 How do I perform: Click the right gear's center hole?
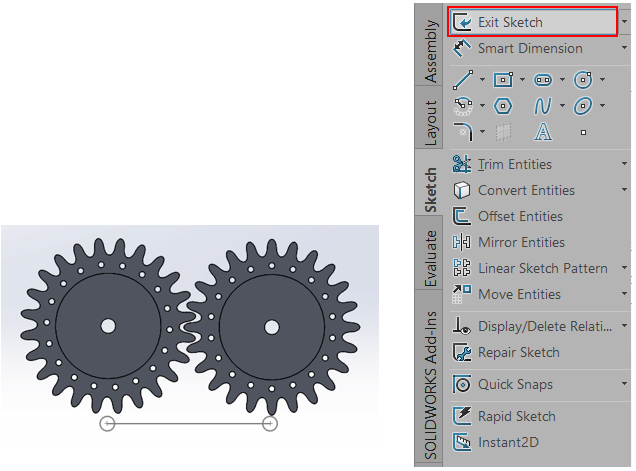(x=271, y=327)
